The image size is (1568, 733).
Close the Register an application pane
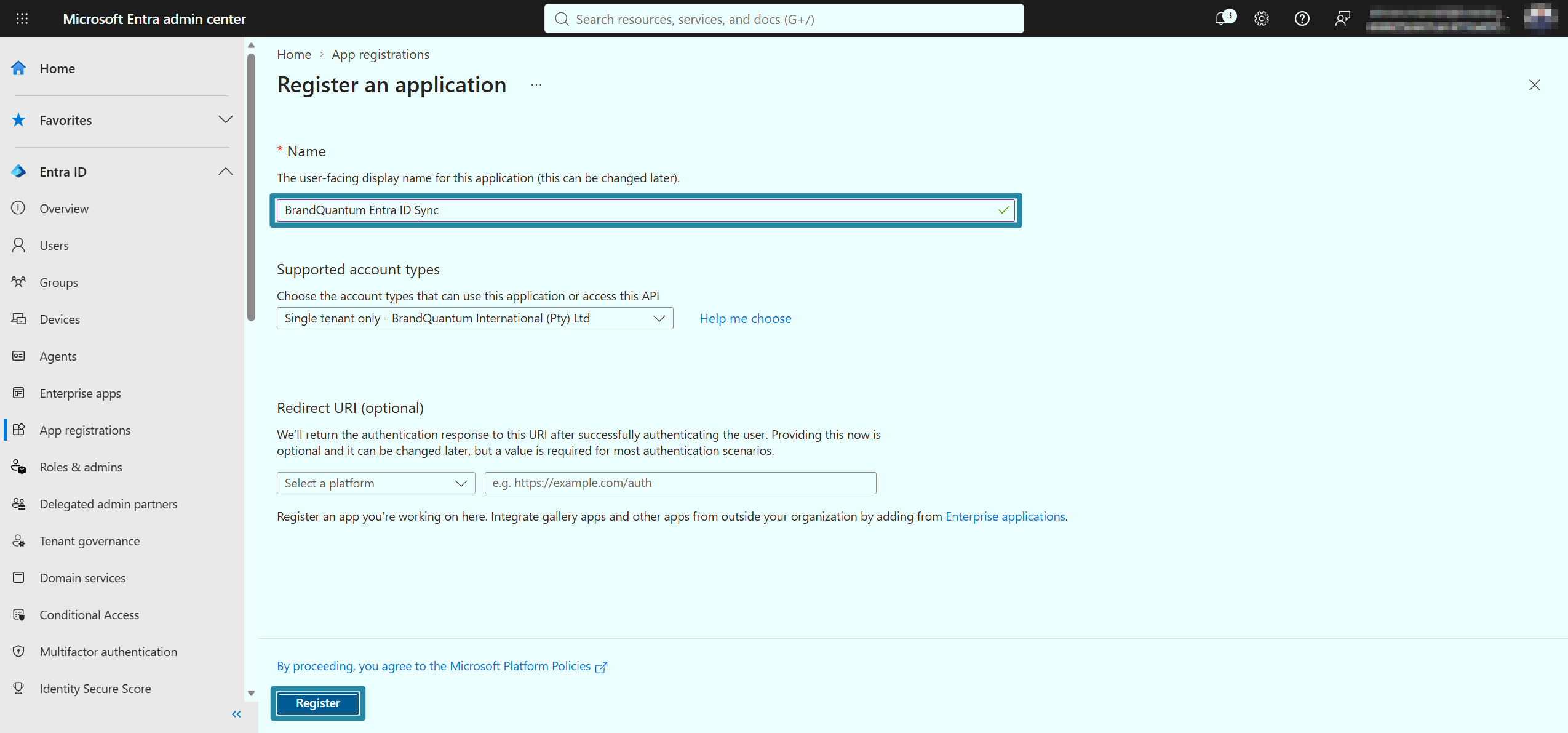click(x=1535, y=85)
